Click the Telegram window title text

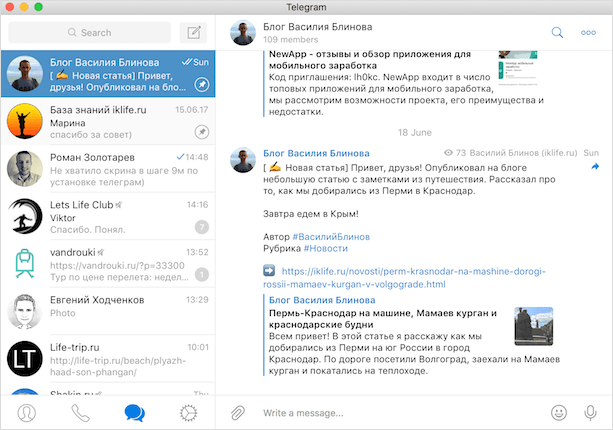(306, 7)
